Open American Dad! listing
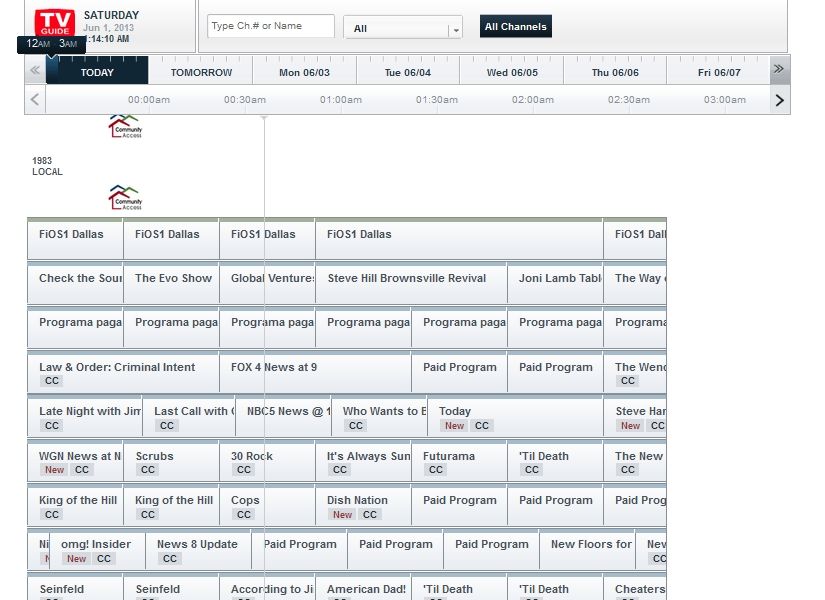 click(x=363, y=588)
